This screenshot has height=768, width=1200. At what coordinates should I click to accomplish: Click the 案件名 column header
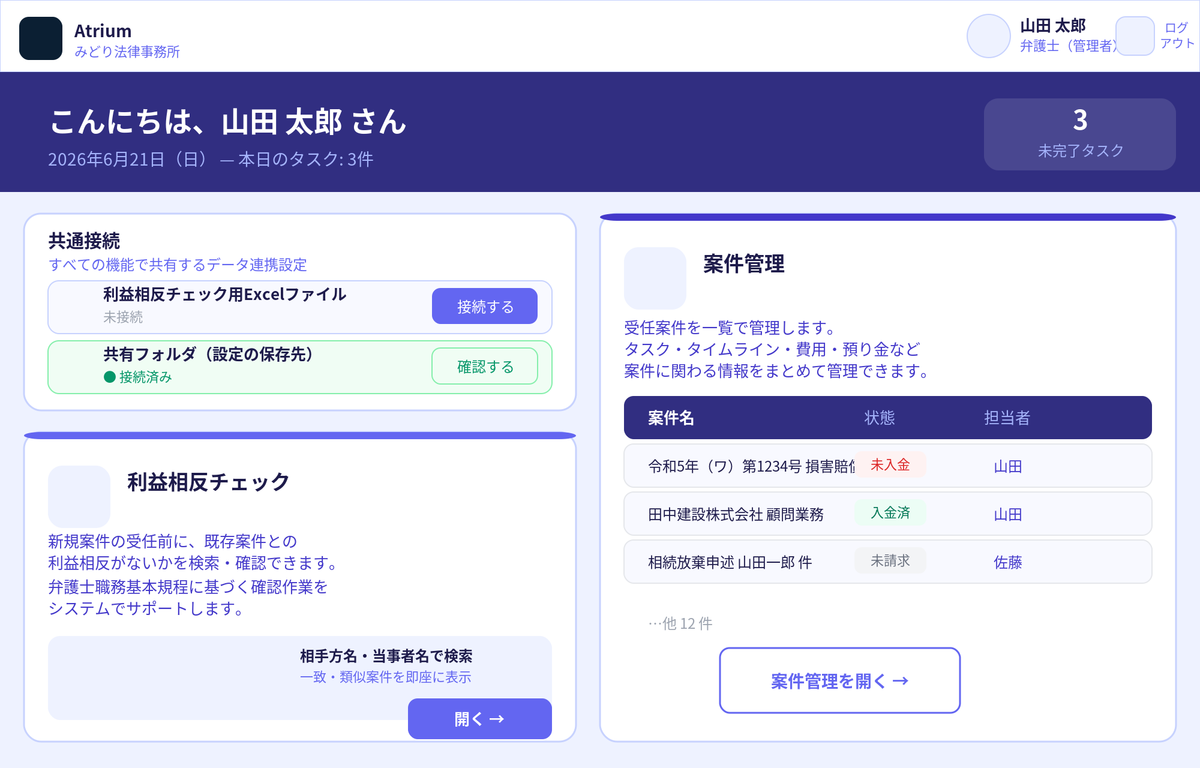[x=671, y=418]
